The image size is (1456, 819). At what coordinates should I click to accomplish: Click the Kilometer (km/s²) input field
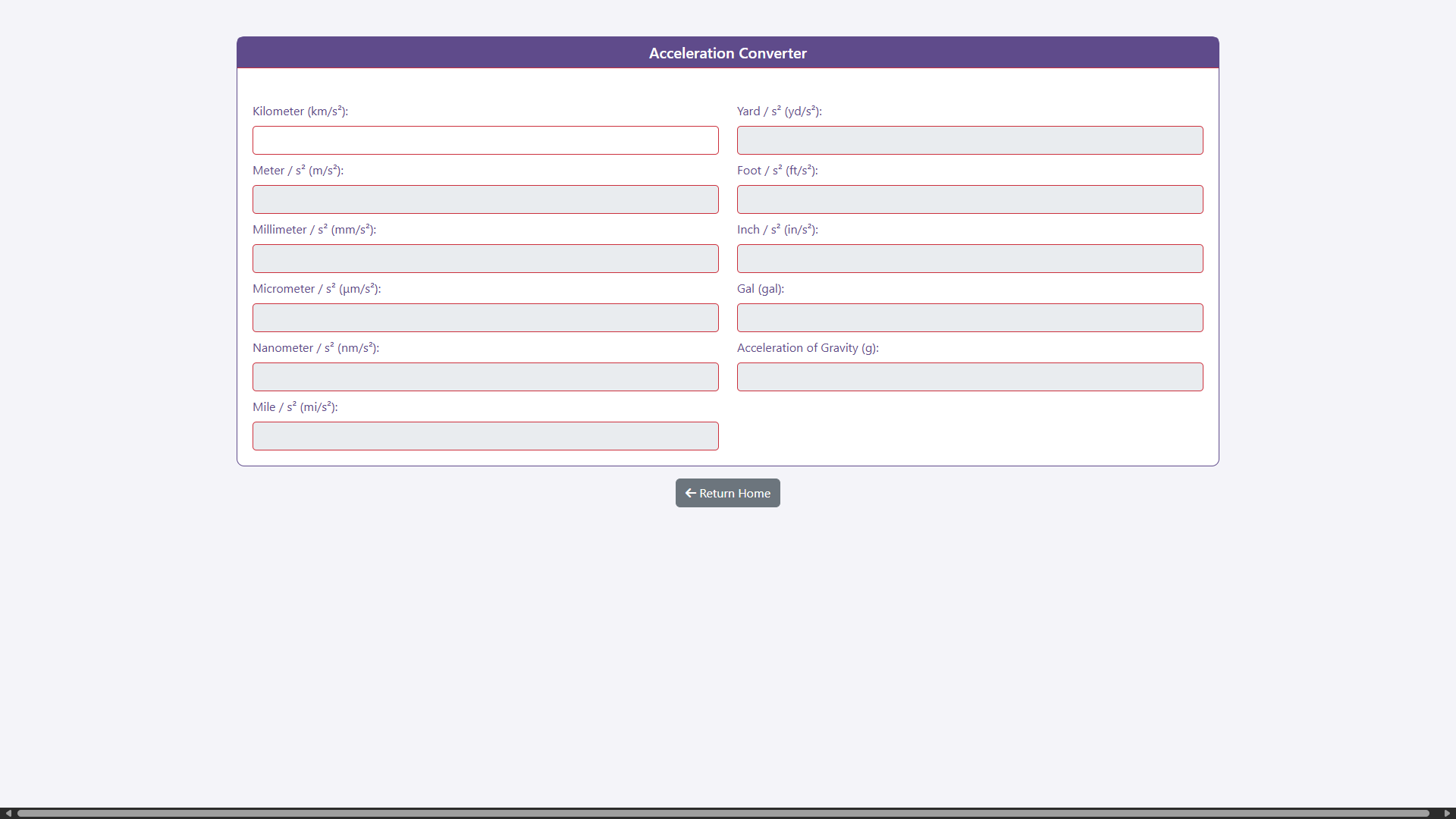tap(485, 140)
